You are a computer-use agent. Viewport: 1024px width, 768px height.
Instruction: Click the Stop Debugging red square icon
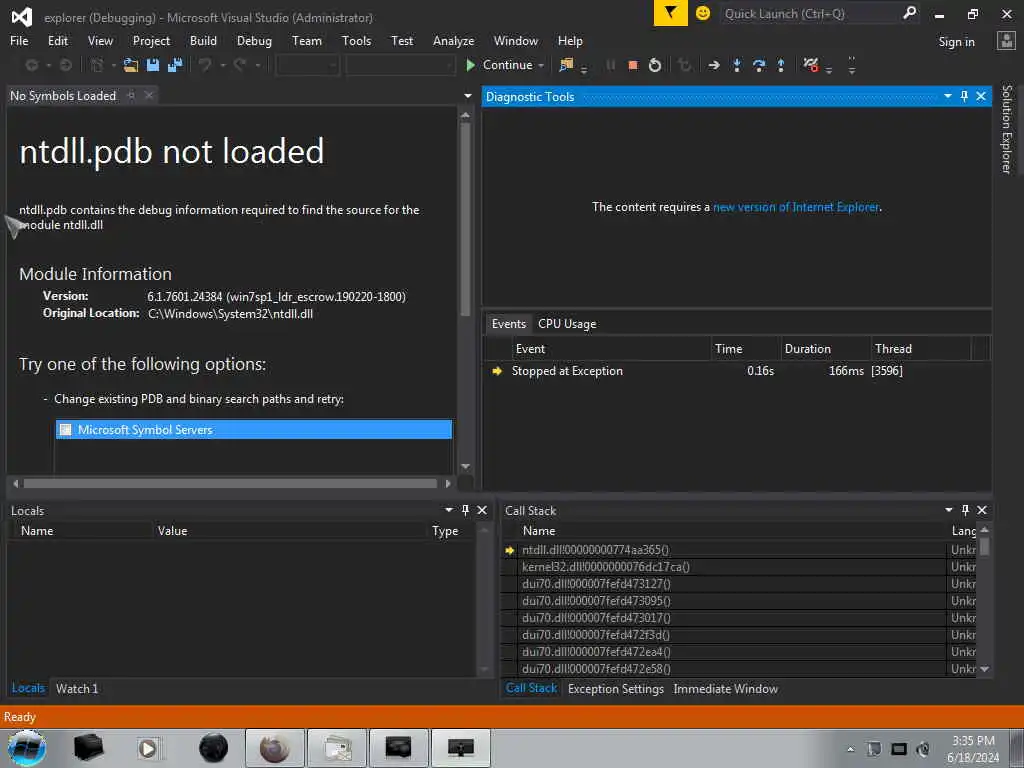tap(632, 65)
